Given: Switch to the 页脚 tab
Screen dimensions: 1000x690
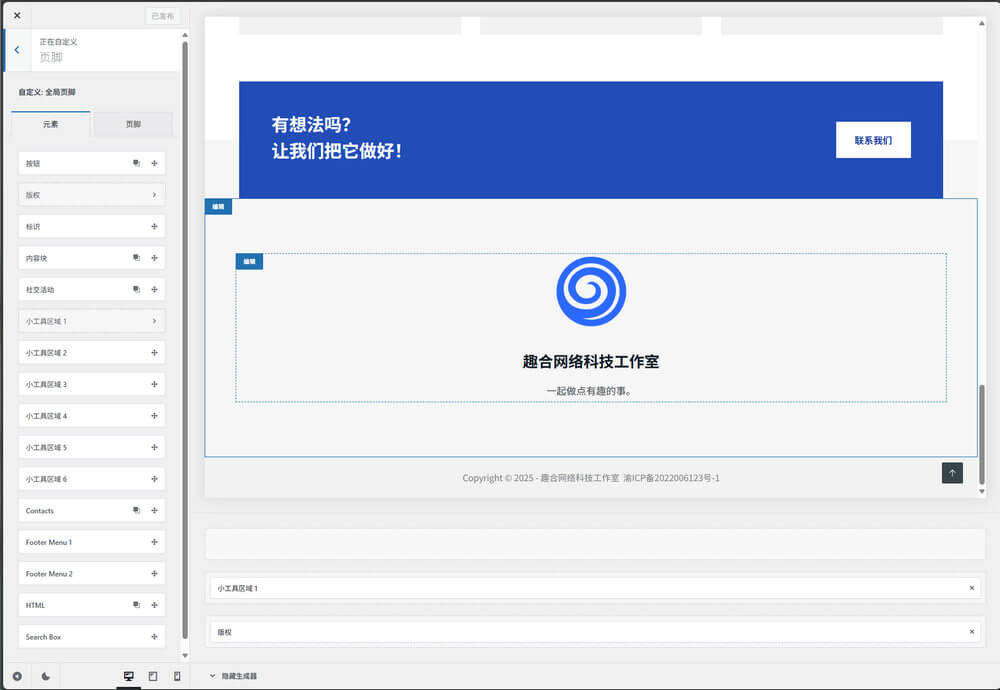Looking at the screenshot, I should [x=133, y=124].
